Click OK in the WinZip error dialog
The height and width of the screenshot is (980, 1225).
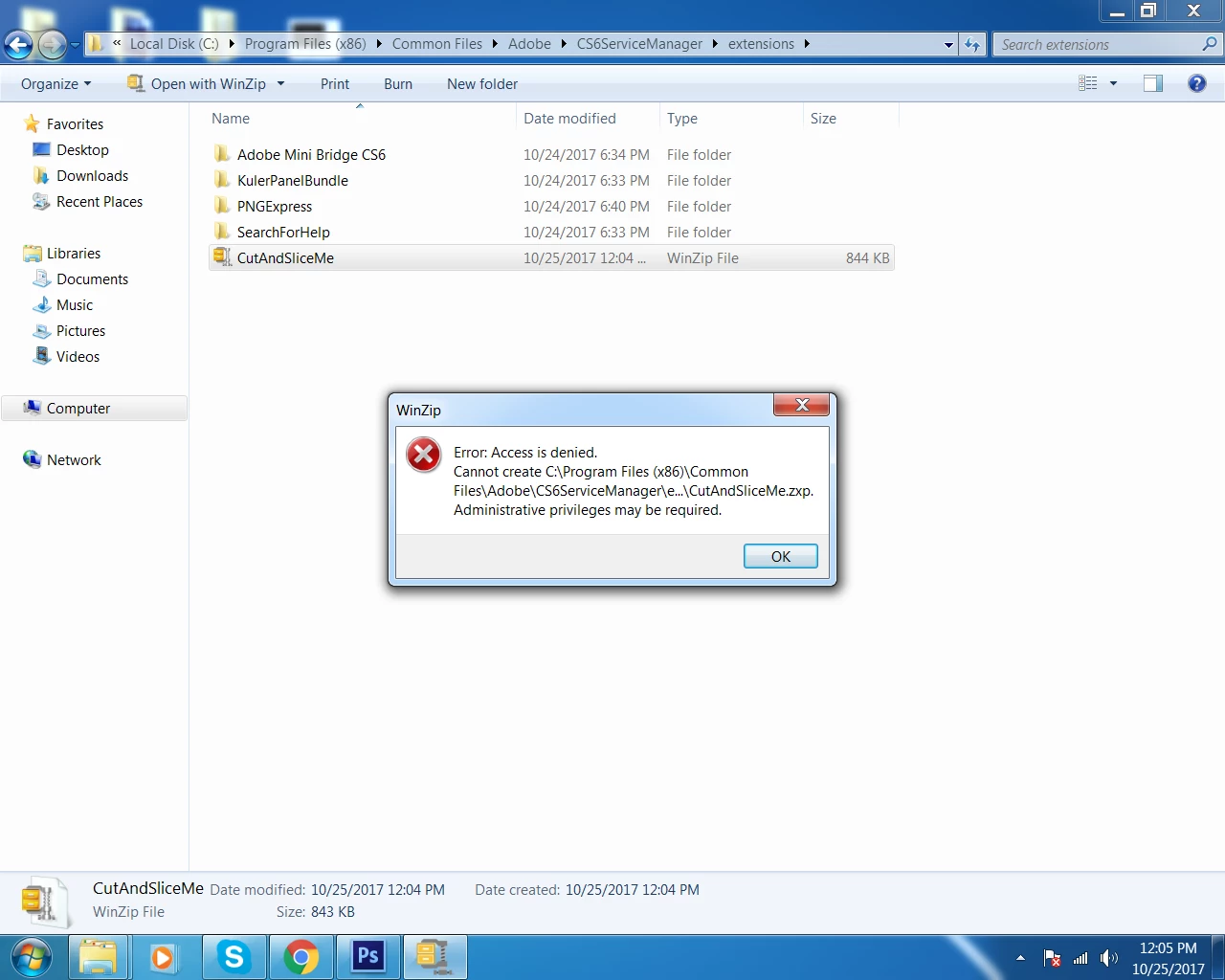[x=780, y=556]
